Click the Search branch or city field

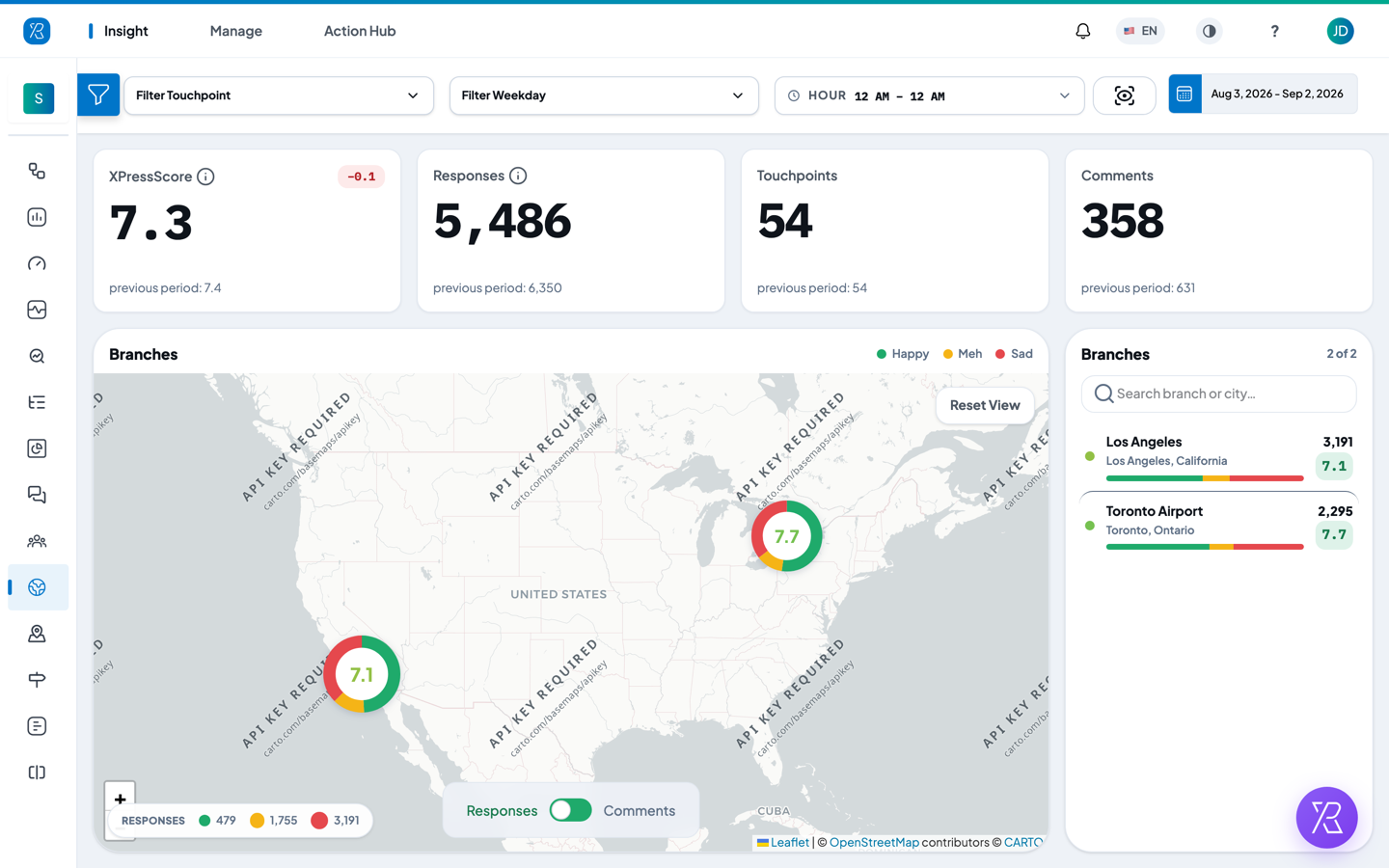coord(1218,393)
